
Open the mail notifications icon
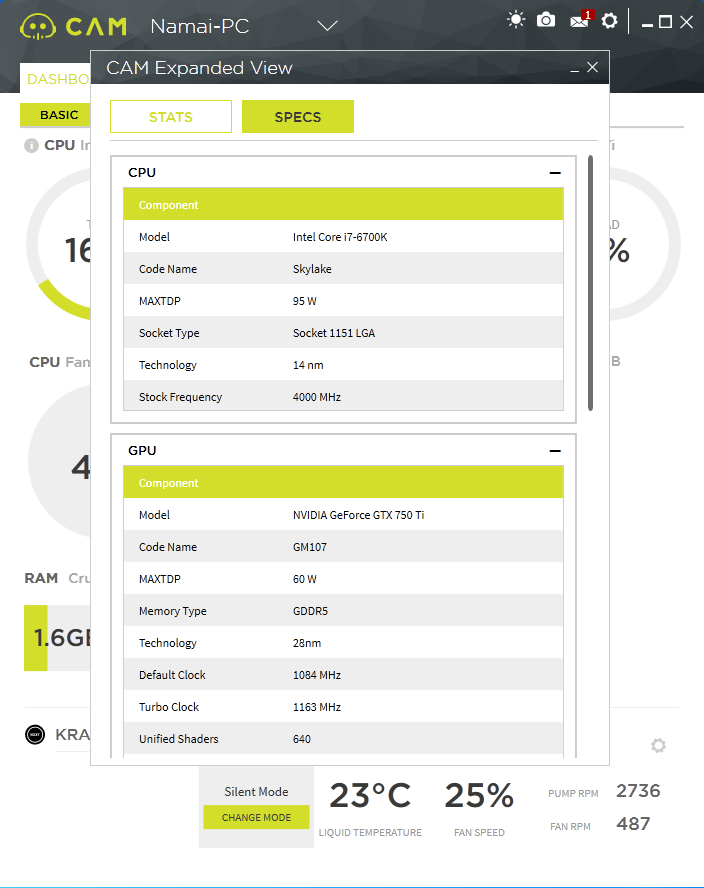click(x=581, y=20)
